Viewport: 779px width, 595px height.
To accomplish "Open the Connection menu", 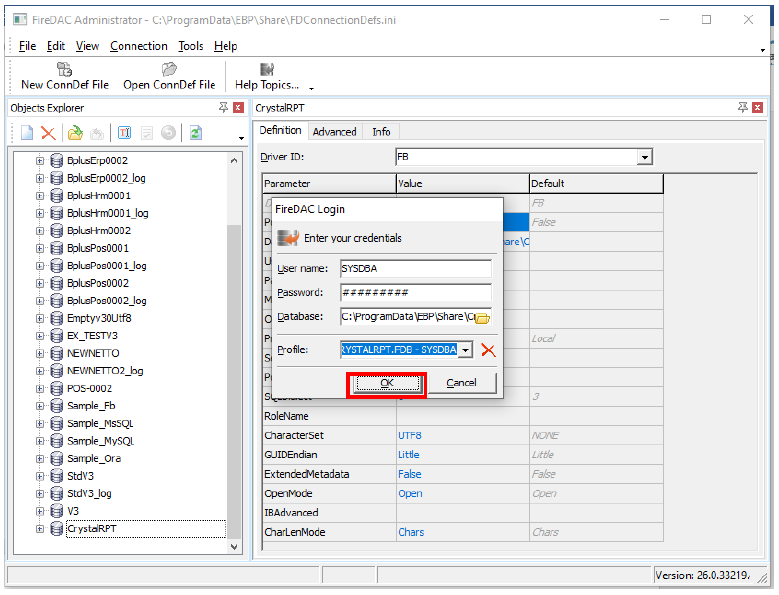I will click(x=138, y=46).
